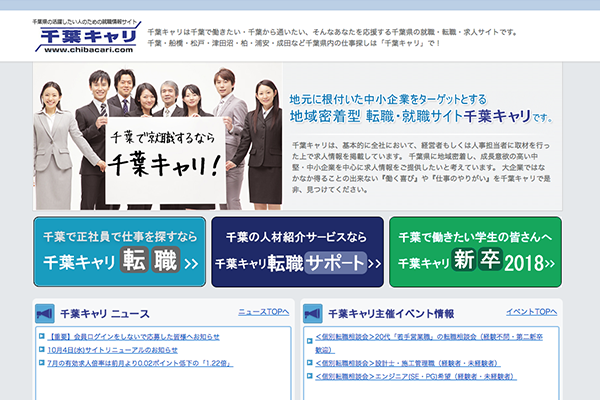The height and width of the screenshot is (400, 600).
Task: Click the bullet icon before 7月の有効求人倍率 news
Action: pyautogui.click(x=42, y=362)
